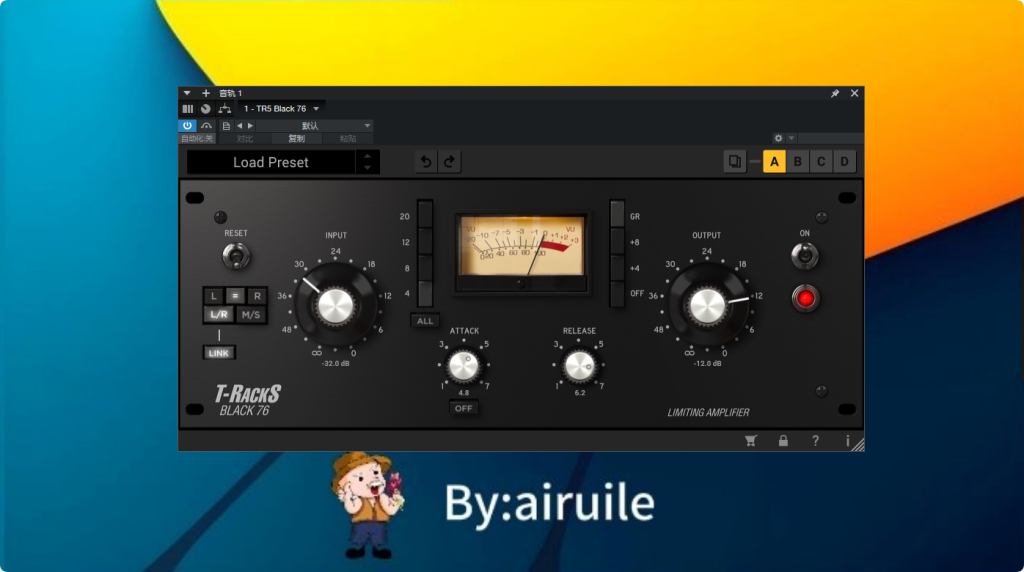Open help with question mark icon
The width and height of the screenshot is (1024, 572).
click(x=815, y=441)
